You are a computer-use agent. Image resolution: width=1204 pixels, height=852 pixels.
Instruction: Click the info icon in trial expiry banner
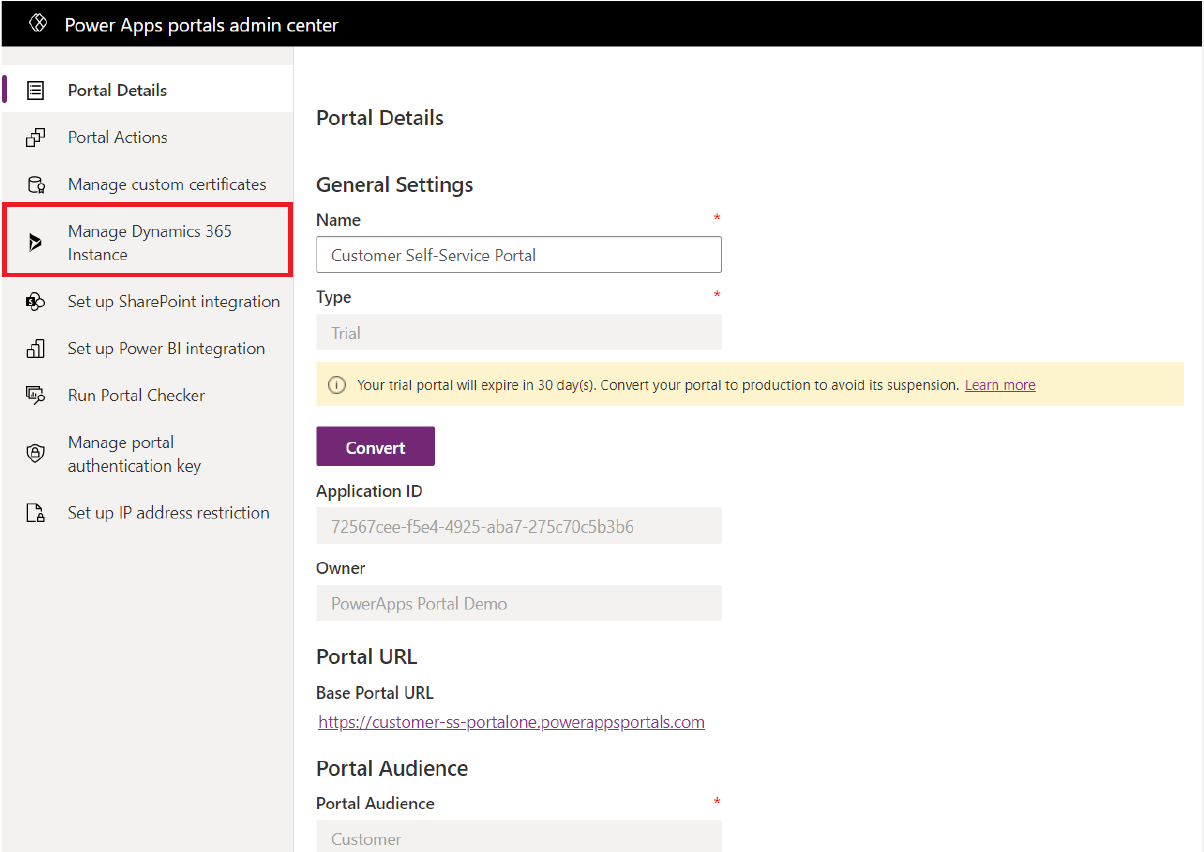(338, 385)
